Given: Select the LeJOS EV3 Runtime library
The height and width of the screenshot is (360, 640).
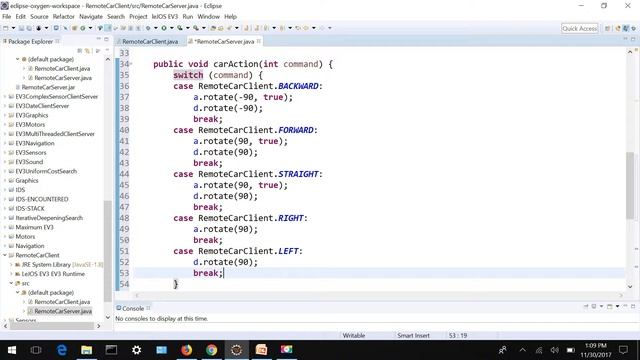Looking at the screenshot, I should tap(53, 274).
